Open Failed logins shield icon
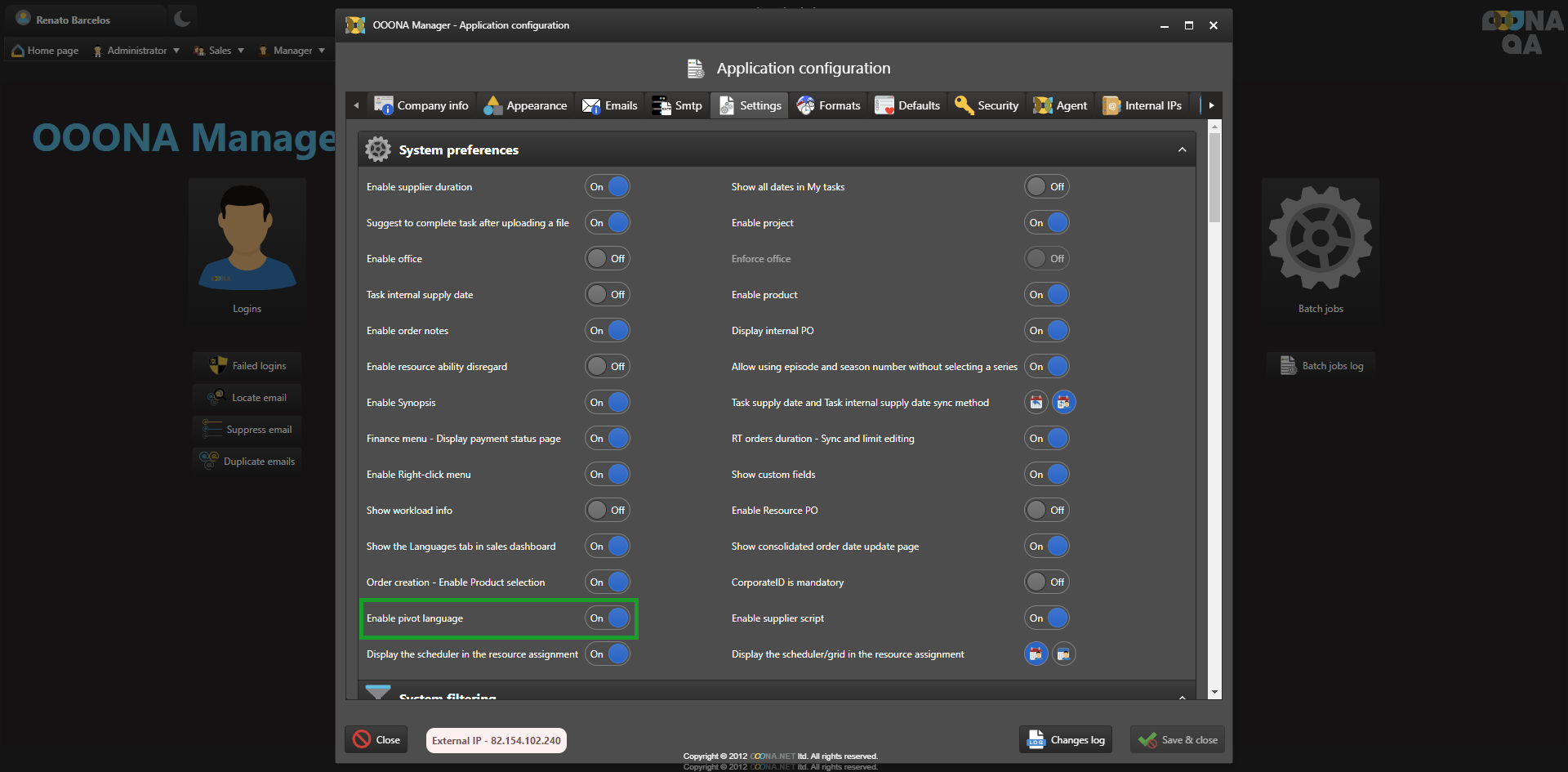The image size is (1568, 772). click(x=218, y=365)
